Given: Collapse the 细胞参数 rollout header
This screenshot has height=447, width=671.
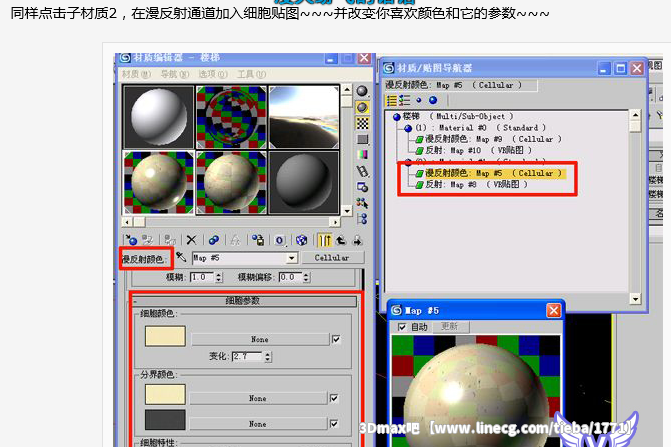Looking at the screenshot, I should tap(243, 301).
